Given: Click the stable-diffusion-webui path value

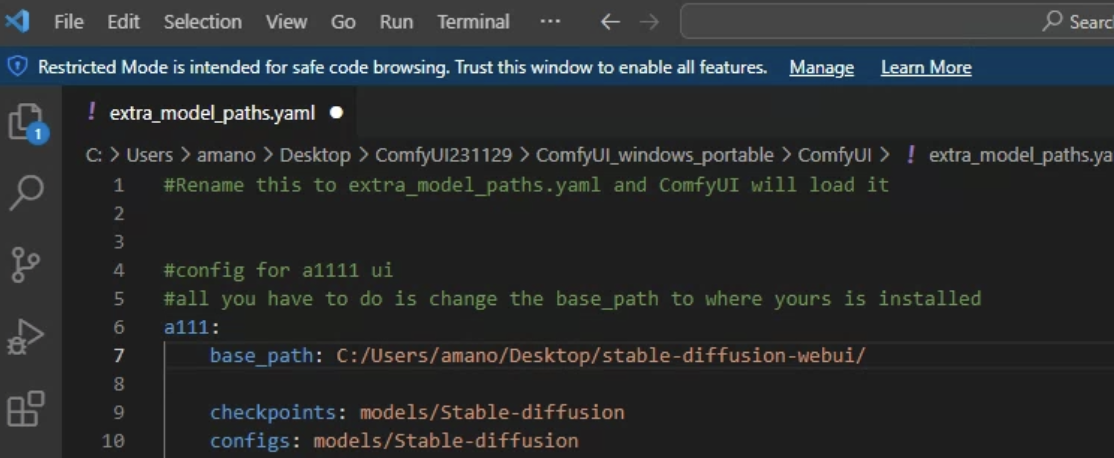Looking at the screenshot, I should [601, 356].
